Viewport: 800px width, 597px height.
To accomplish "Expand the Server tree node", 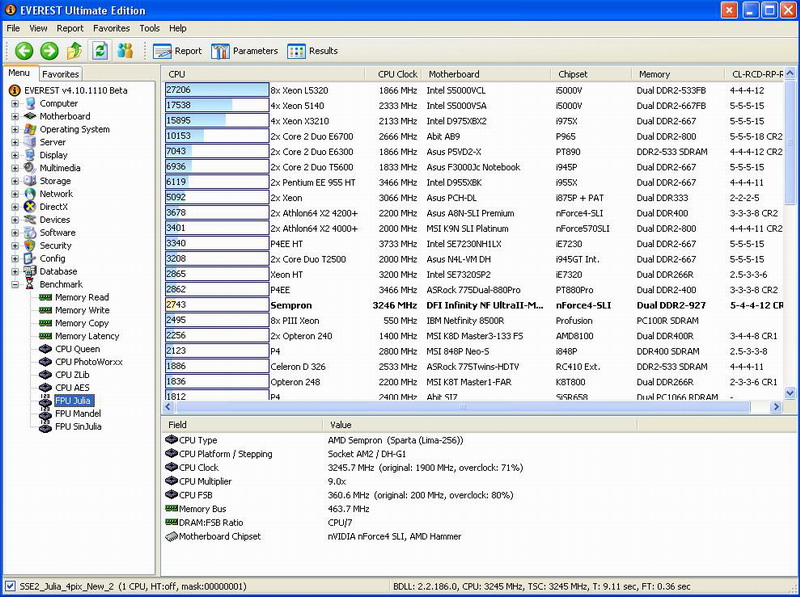I will 15,142.
